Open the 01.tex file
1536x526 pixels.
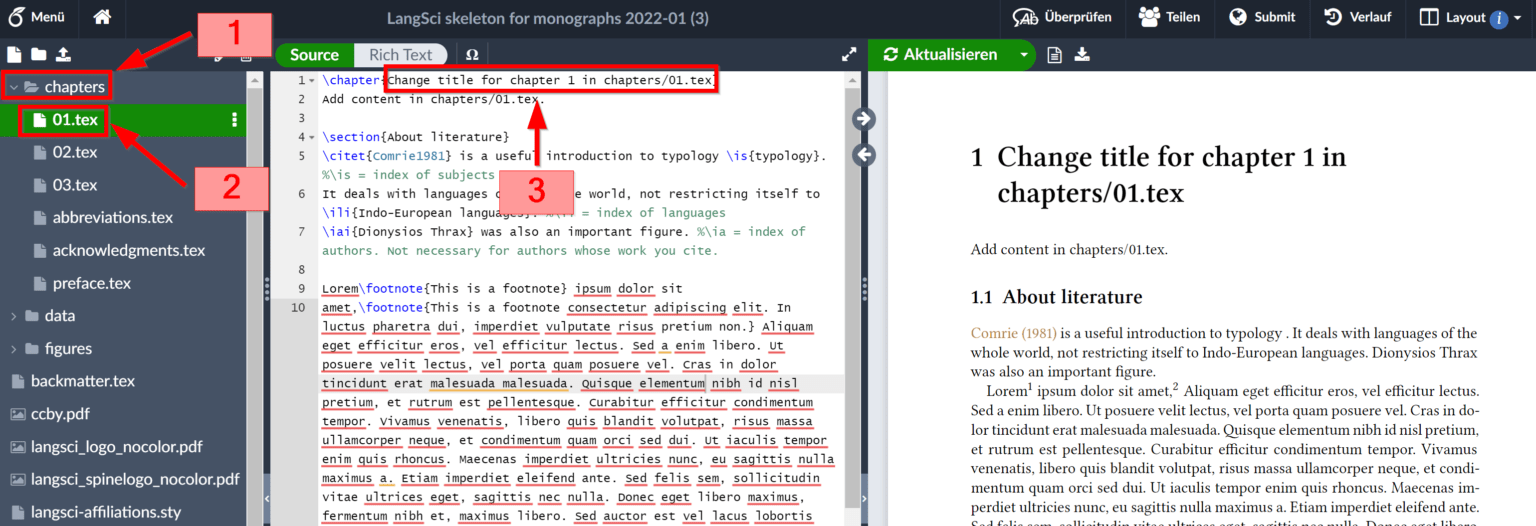point(75,120)
